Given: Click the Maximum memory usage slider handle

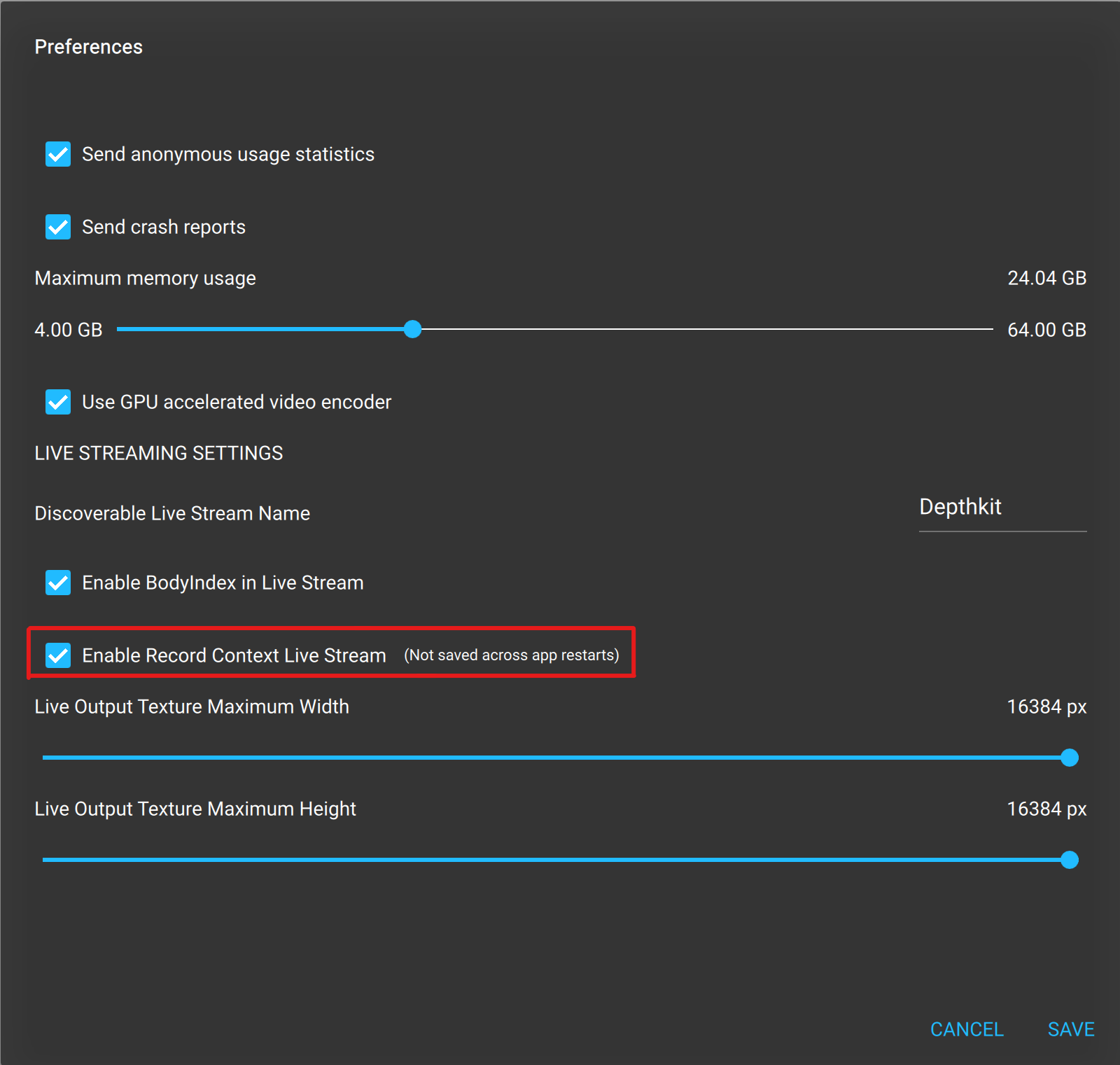Looking at the screenshot, I should (413, 329).
